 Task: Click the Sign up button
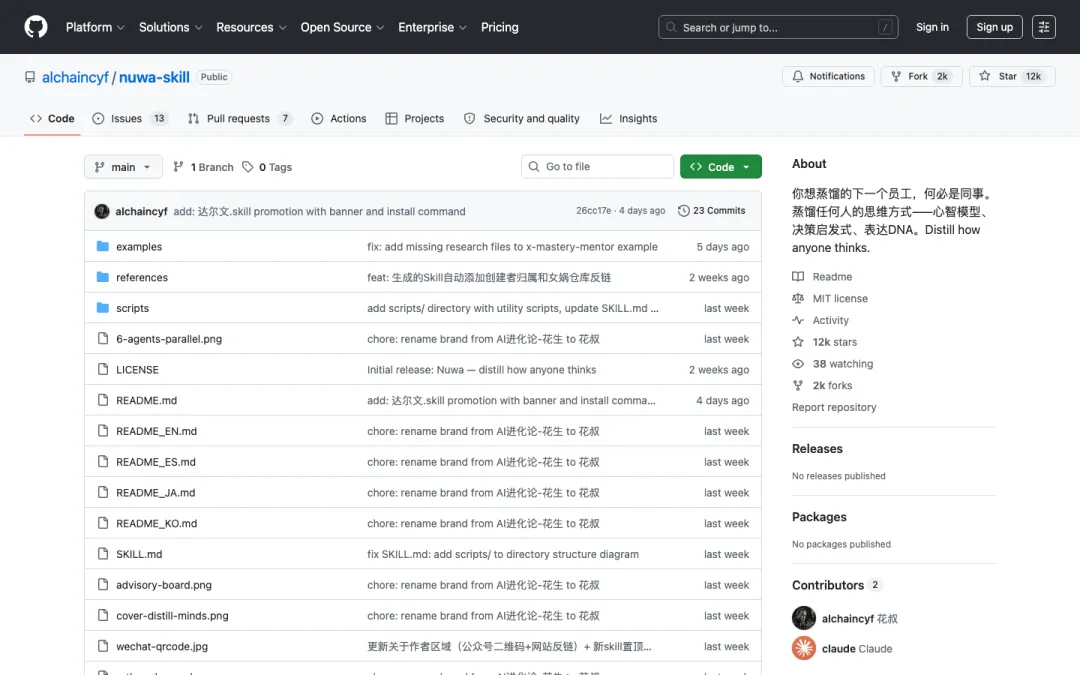coord(994,27)
